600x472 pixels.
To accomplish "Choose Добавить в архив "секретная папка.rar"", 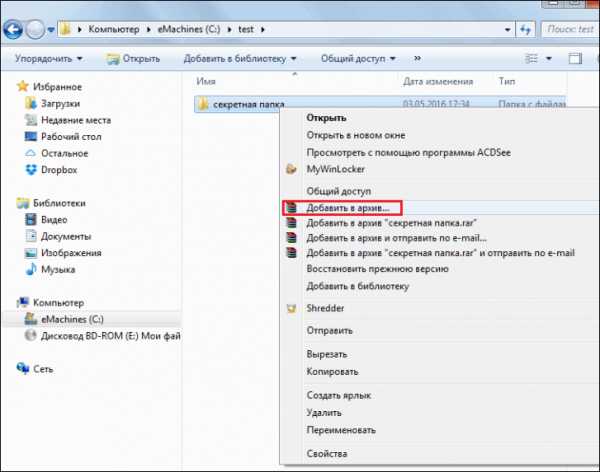I will tap(391, 223).
